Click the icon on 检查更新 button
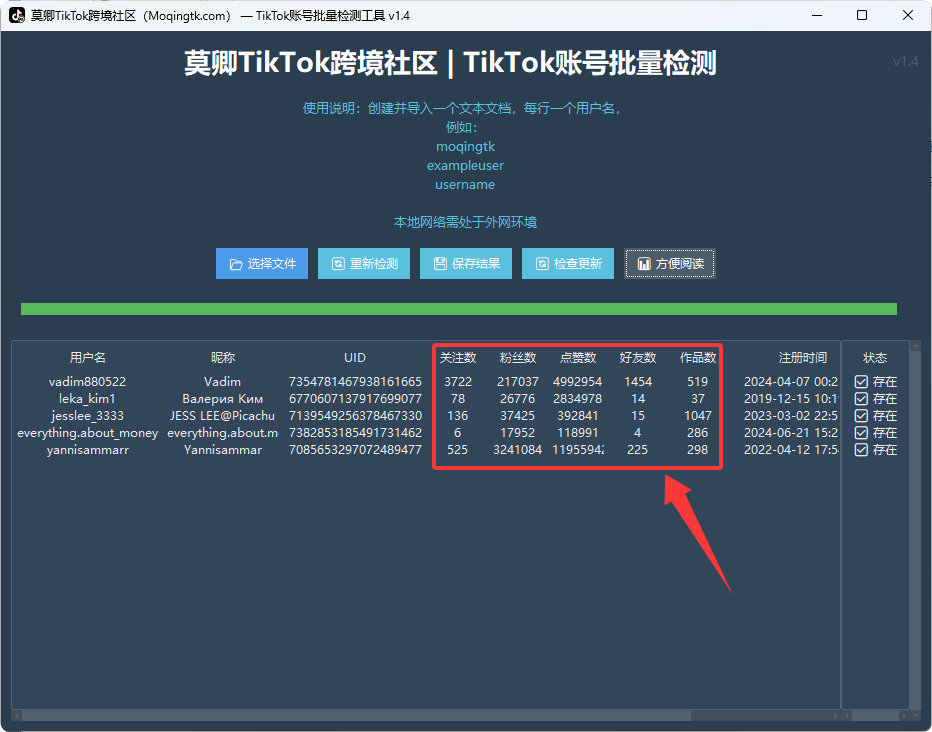 coord(542,264)
